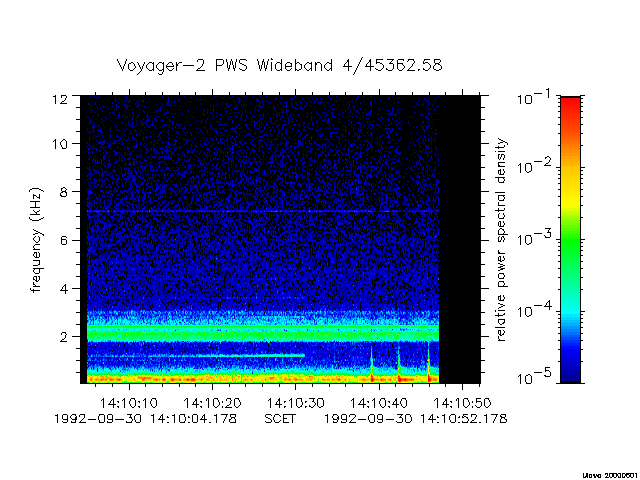The height and width of the screenshot is (480, 640).
Task: Click the '14:10:30' time tick label
Action: click(x=296, y=403)
